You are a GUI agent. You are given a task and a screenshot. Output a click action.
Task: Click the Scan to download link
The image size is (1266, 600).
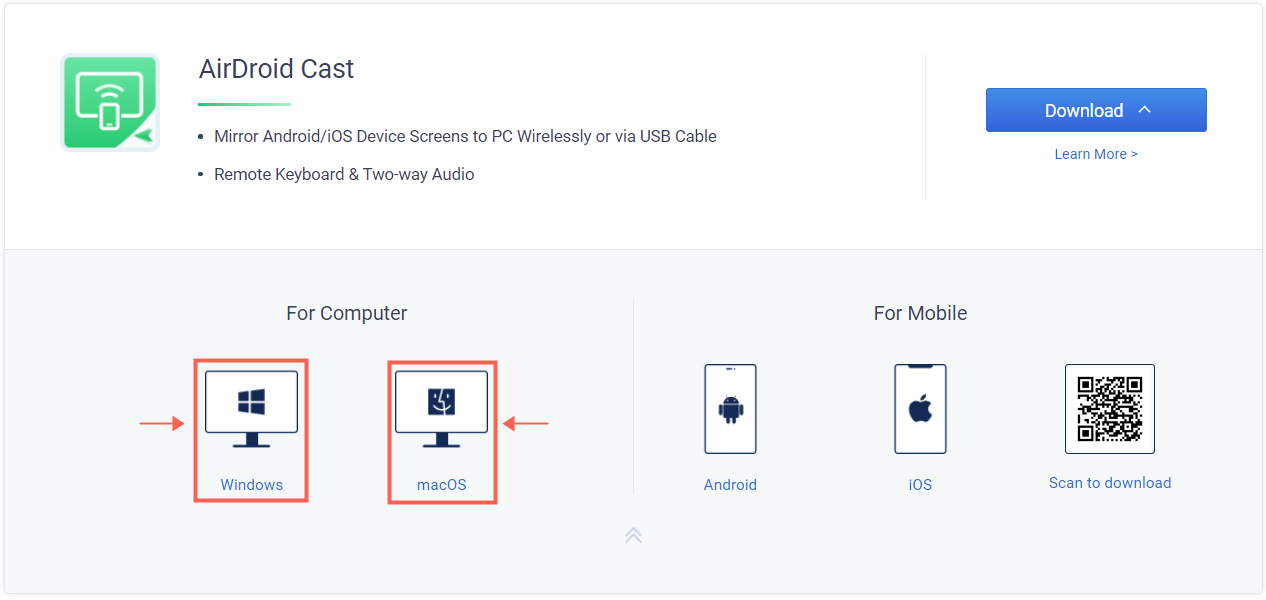[x=1110, y=483]
